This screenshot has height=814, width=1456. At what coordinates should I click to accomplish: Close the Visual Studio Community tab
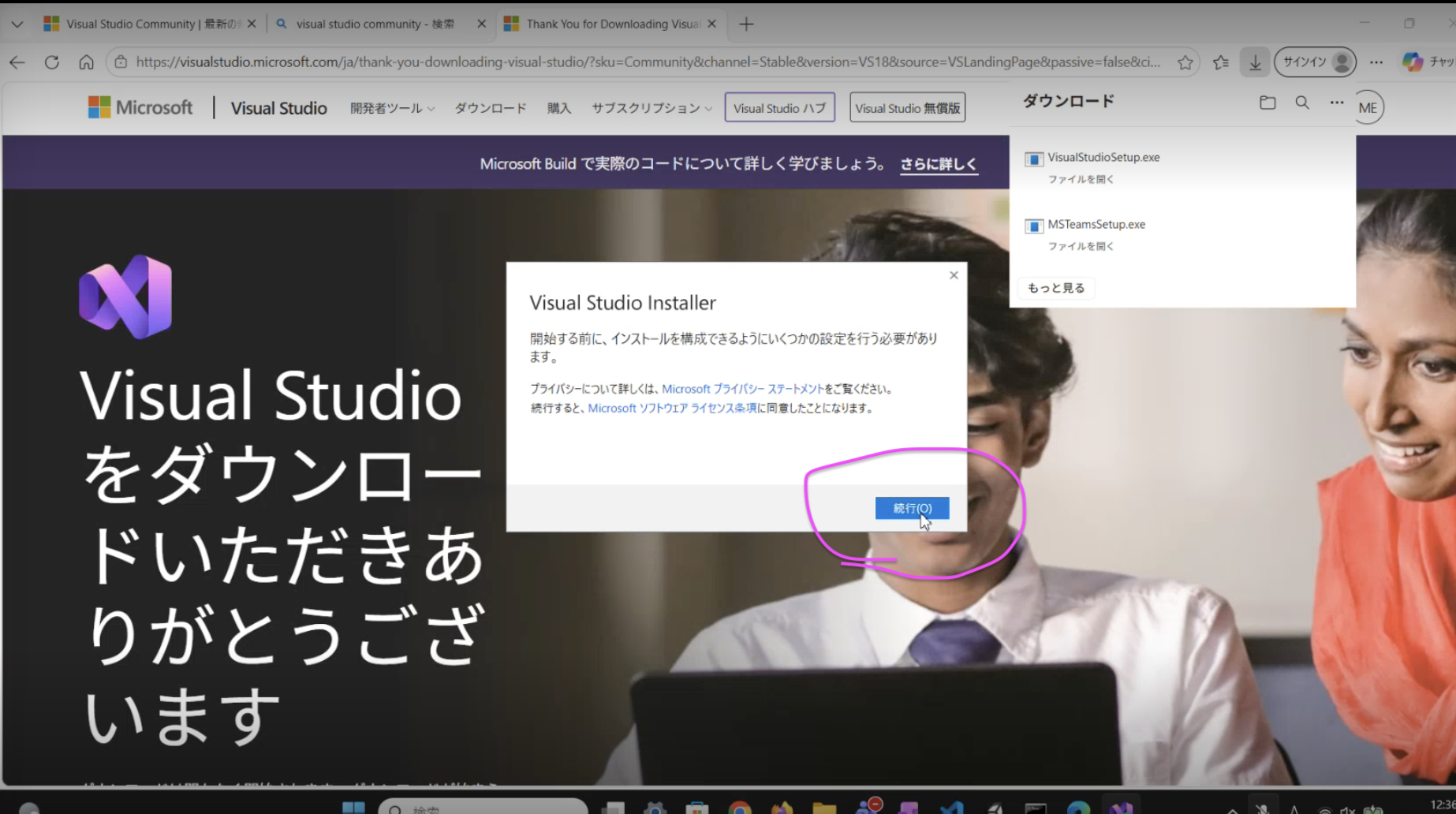(252, 24)
